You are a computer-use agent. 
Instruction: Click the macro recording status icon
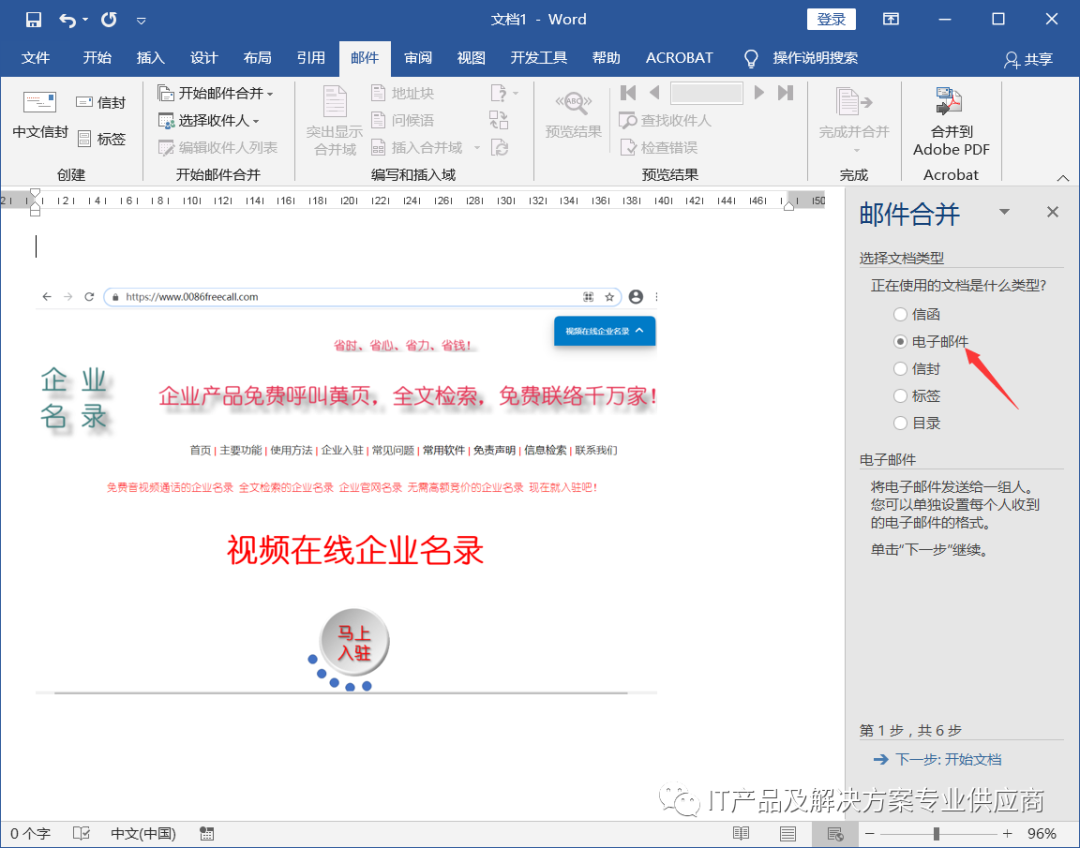206,834
